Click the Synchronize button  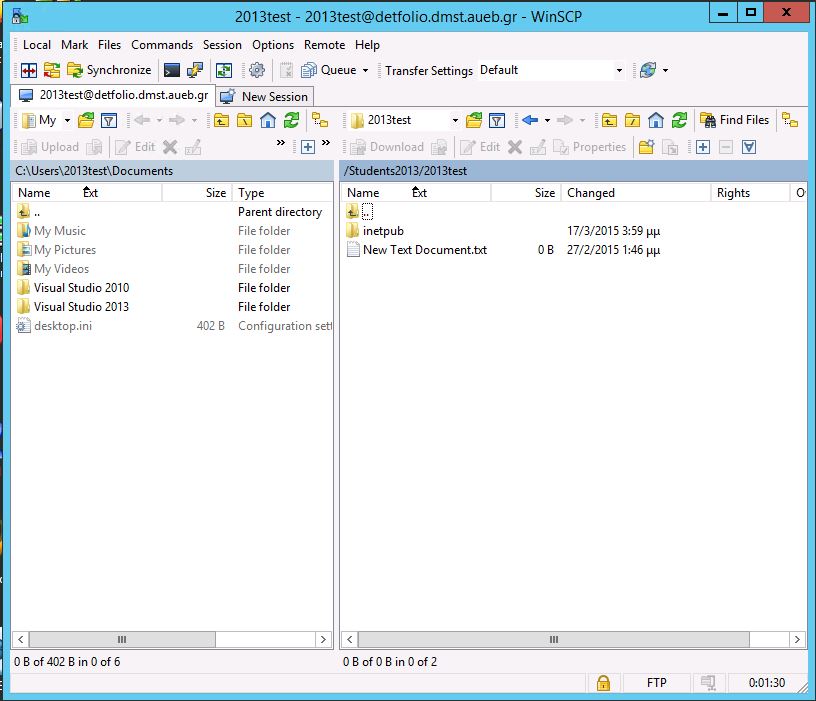(109, 70)
